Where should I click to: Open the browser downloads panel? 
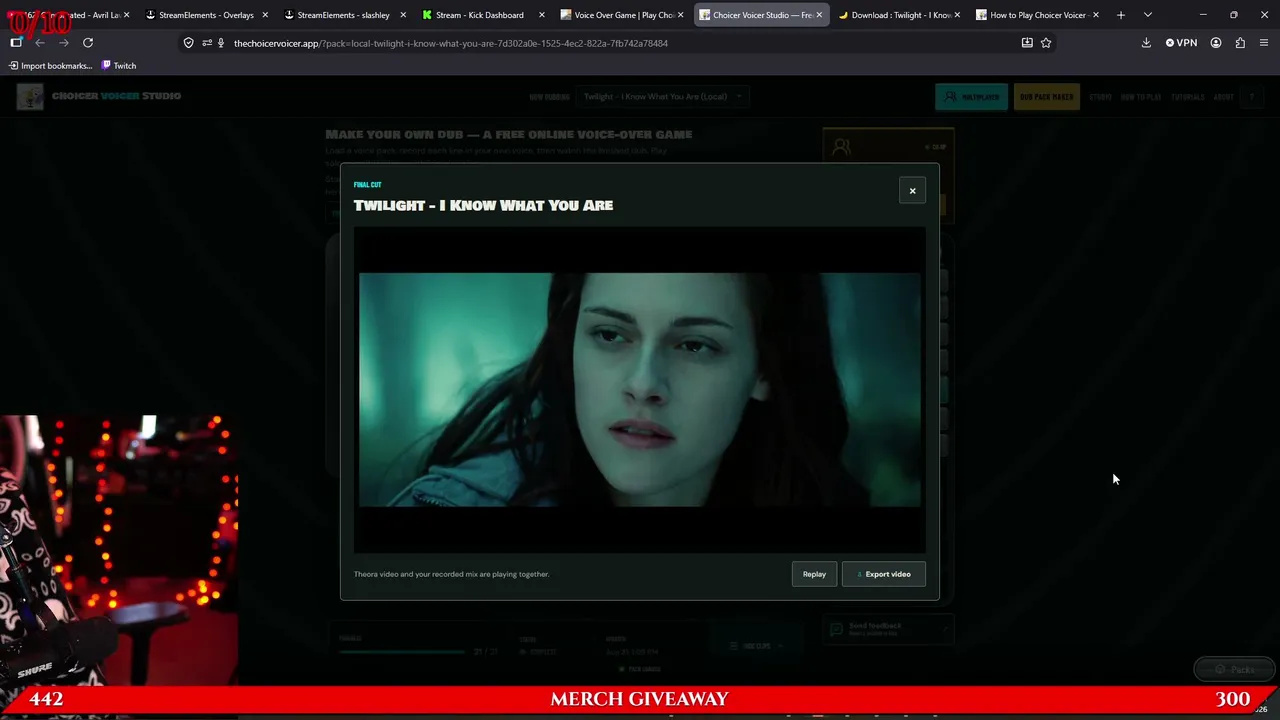coord(1146,43)
